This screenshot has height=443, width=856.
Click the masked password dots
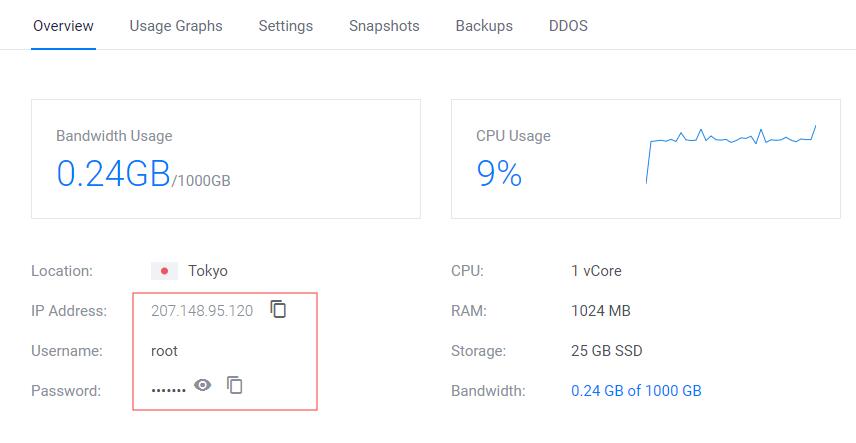[x=168, y=390]
